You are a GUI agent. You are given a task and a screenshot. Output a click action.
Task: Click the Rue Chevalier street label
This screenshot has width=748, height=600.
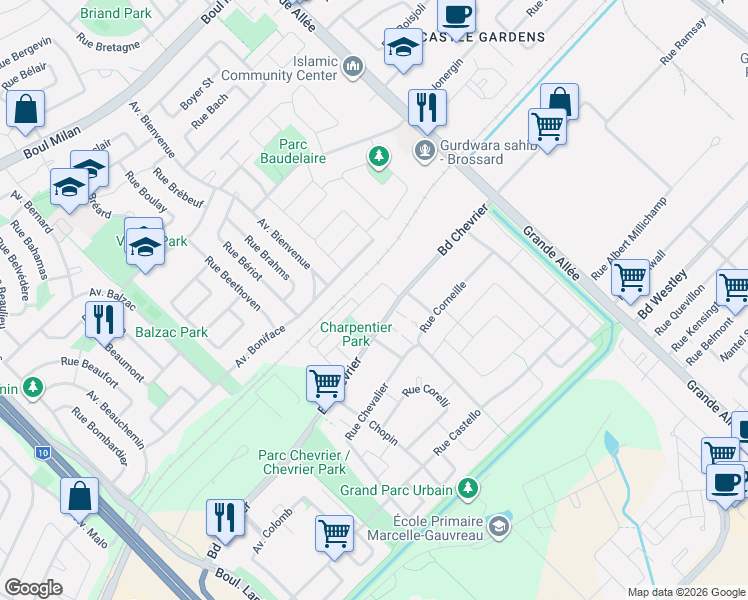[366, 411]
